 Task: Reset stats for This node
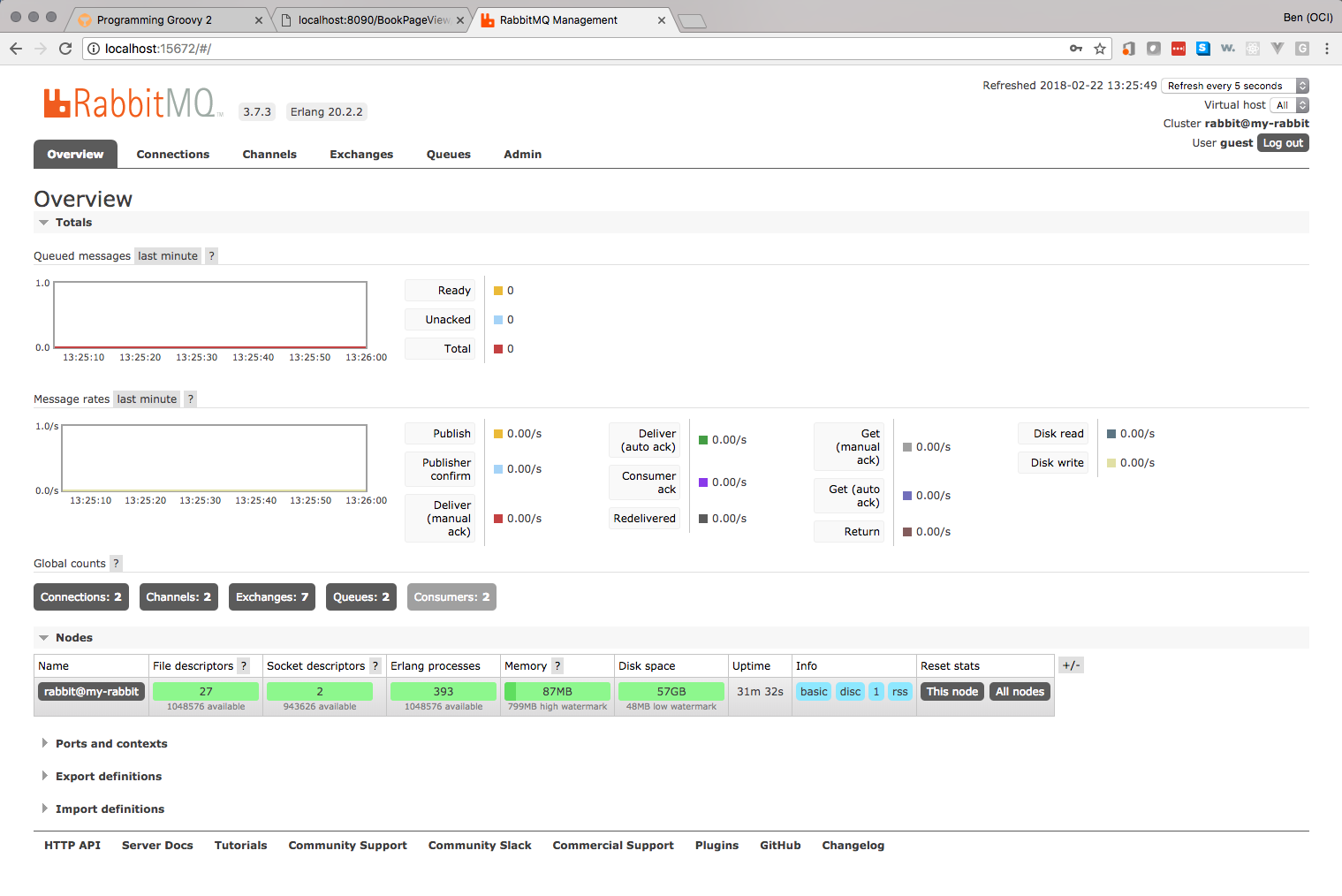[952, 692]
